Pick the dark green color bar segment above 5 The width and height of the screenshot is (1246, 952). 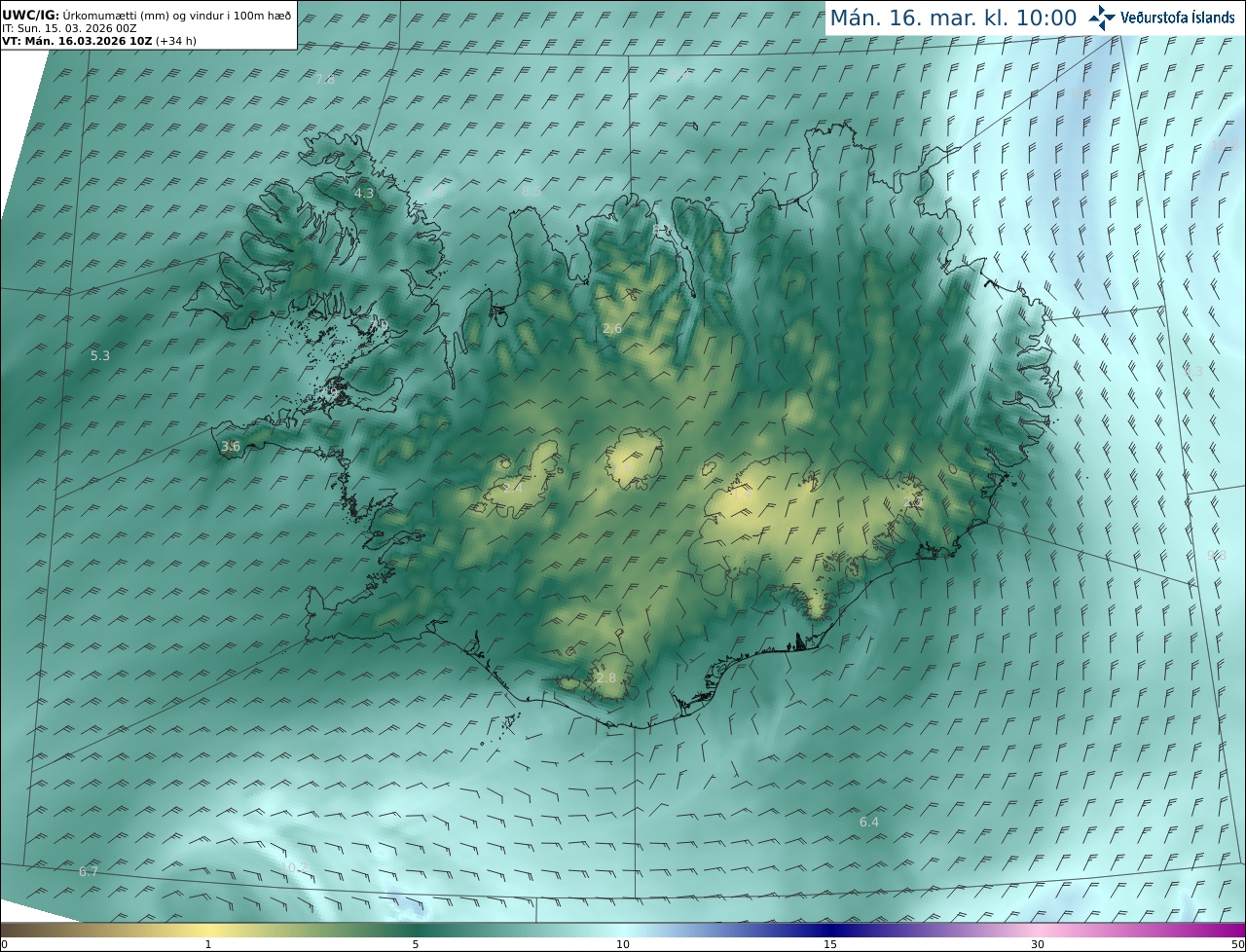416,930
